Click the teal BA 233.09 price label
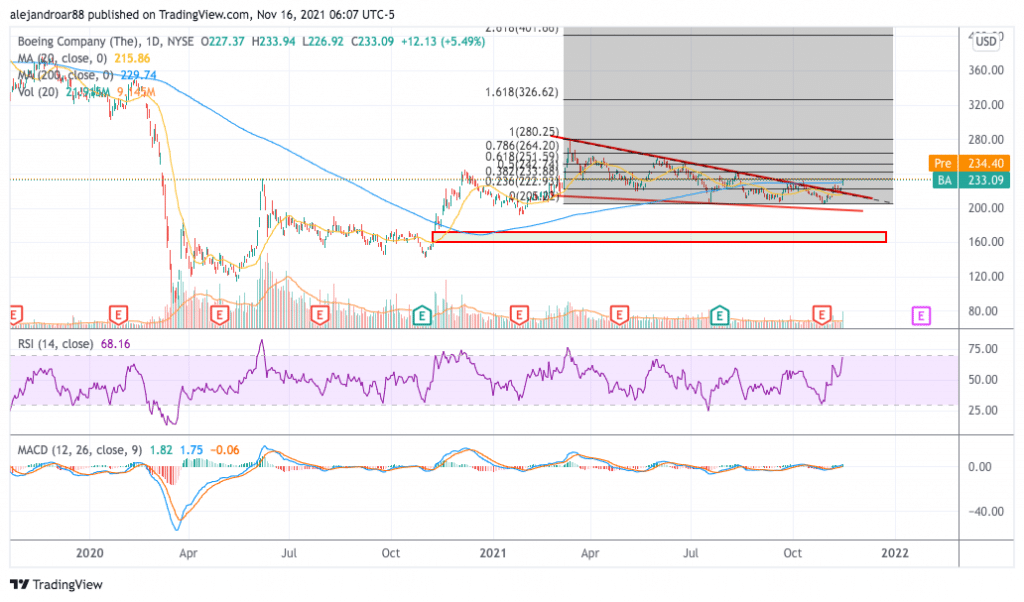The image size is (1024, 602). coord(969,180)
